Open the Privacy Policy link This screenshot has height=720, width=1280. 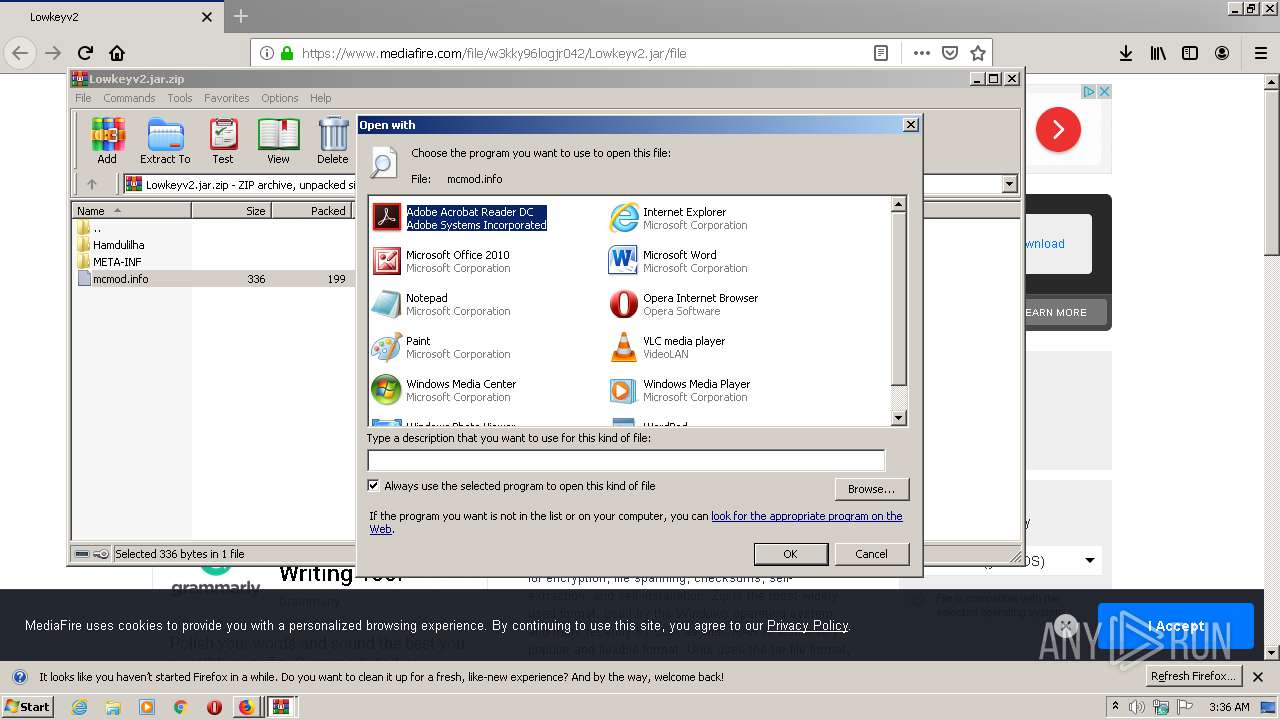pos(807,625)
